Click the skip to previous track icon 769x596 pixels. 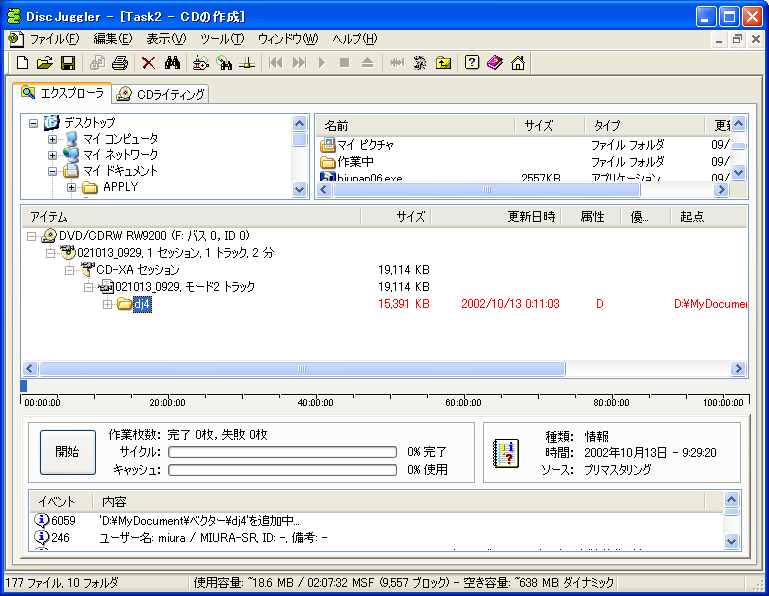point(276,63)
